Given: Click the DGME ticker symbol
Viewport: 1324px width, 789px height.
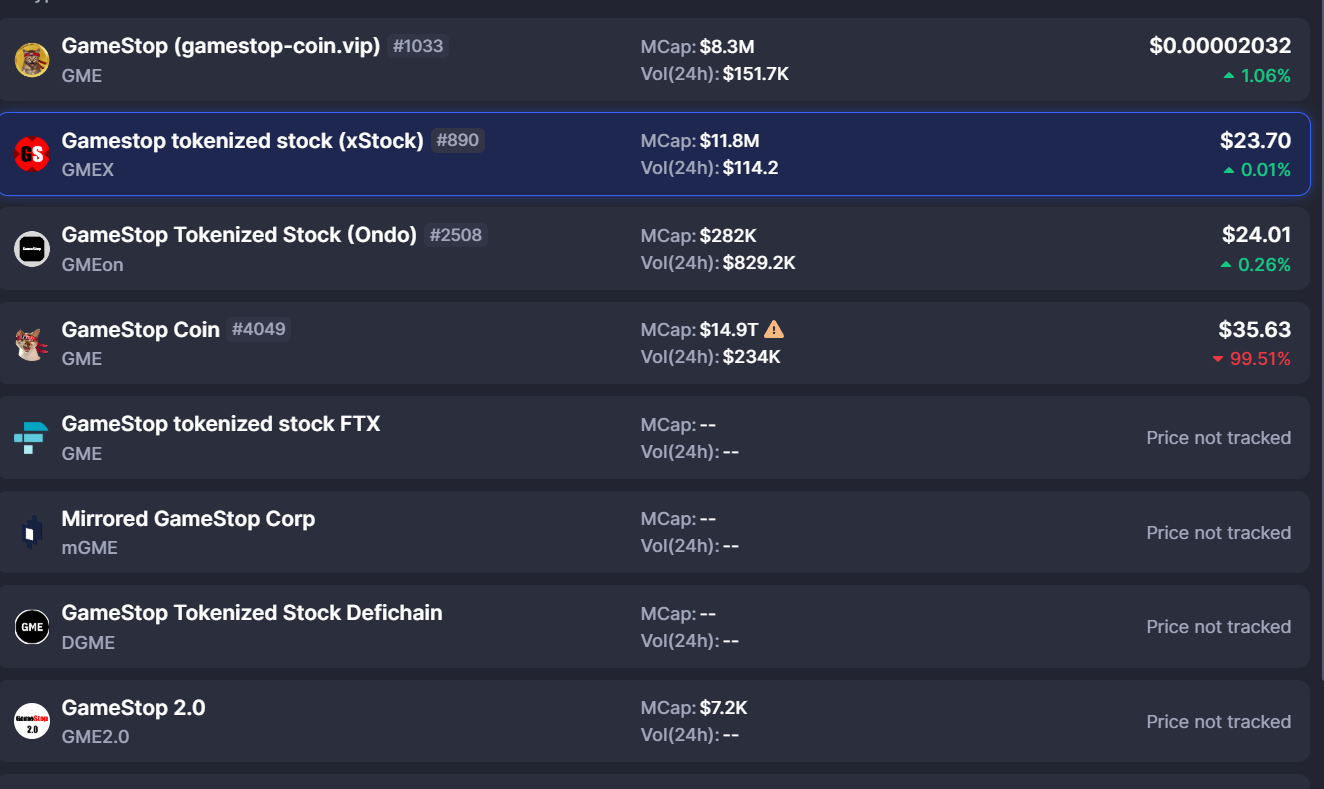Looking at the screenshot, I should (89, 643).
